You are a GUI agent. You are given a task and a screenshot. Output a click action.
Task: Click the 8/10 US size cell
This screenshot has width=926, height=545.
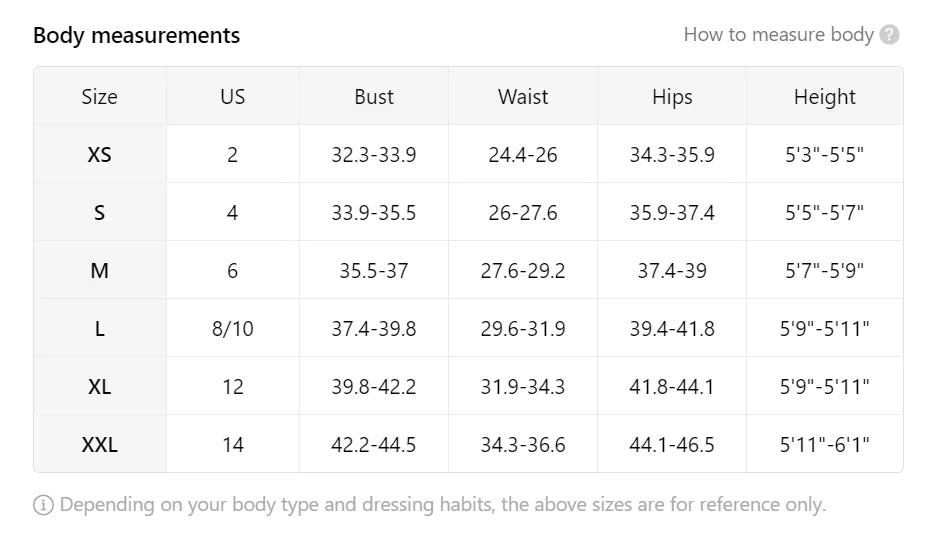tap(232, 329)
